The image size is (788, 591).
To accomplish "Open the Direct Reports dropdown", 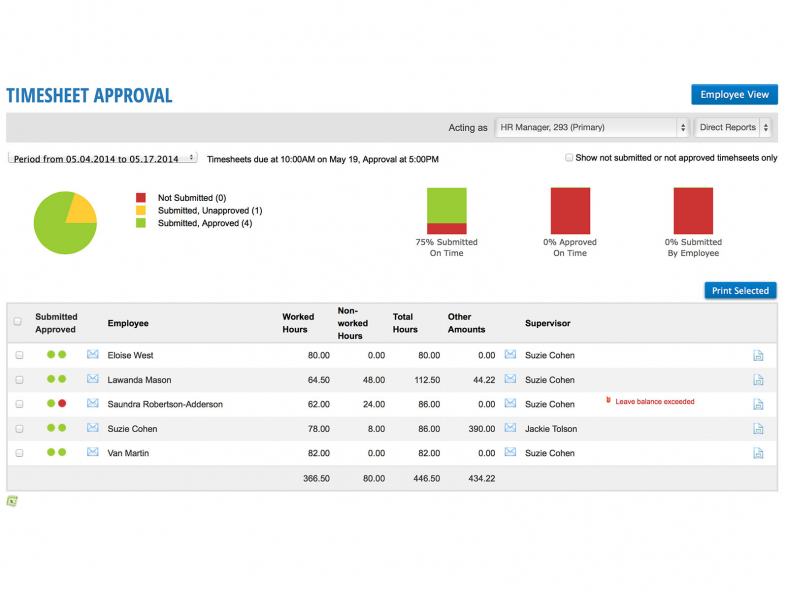I will (734, 127).
